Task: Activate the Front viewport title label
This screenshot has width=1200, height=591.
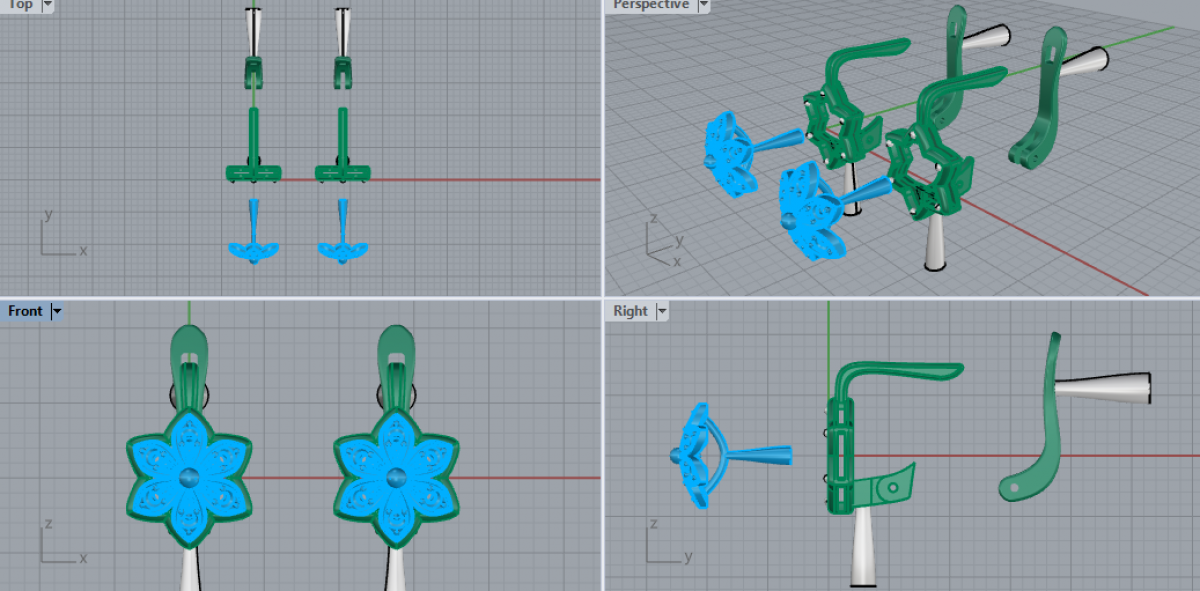Action: [25, 311]
